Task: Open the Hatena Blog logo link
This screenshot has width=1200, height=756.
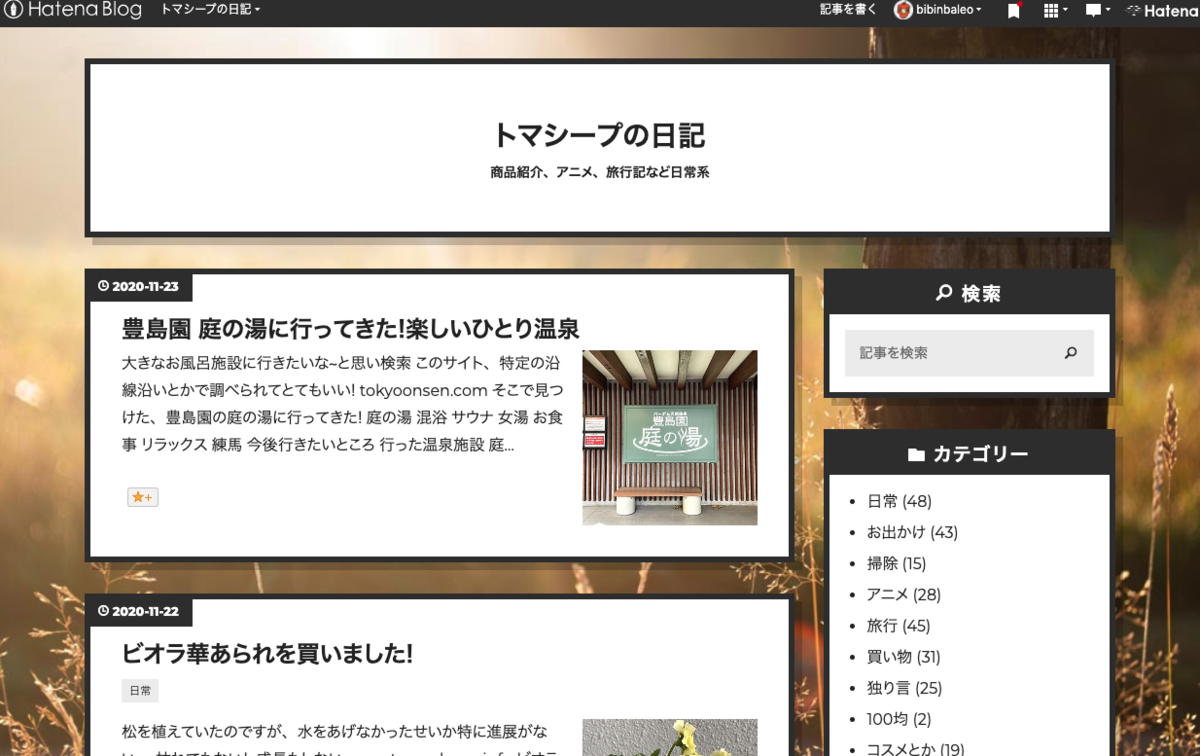Action: (73, 10)
